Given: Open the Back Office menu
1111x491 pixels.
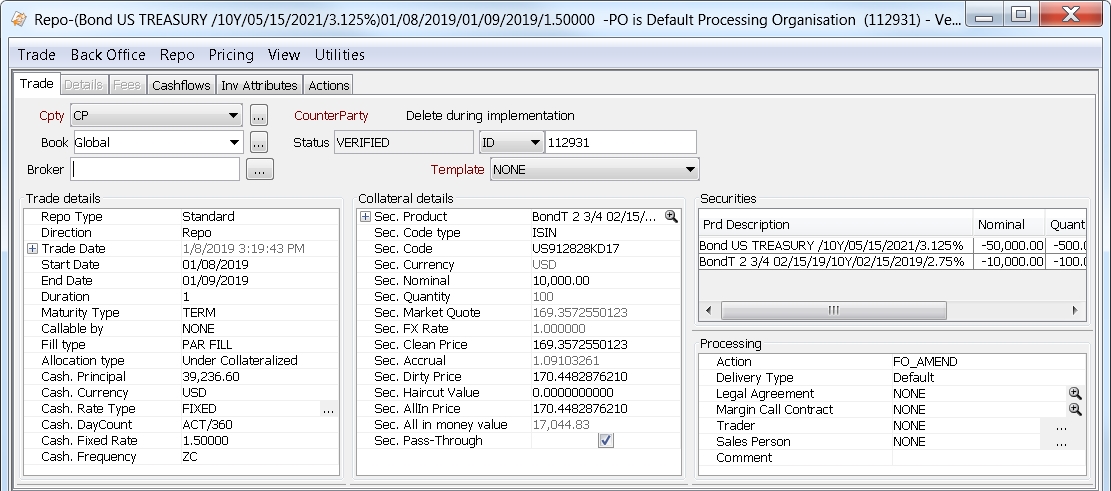Looking at the screenshot, I should 108,55.
